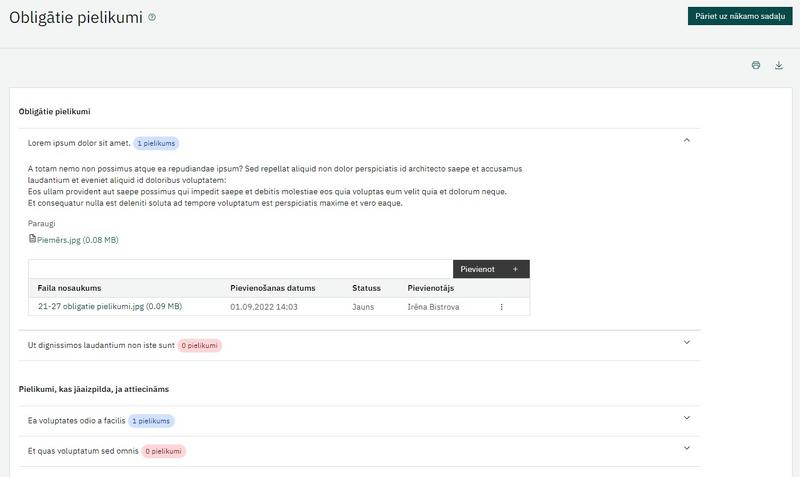
Task: Click the Pievienotājs column header
Action: [431, 288]
